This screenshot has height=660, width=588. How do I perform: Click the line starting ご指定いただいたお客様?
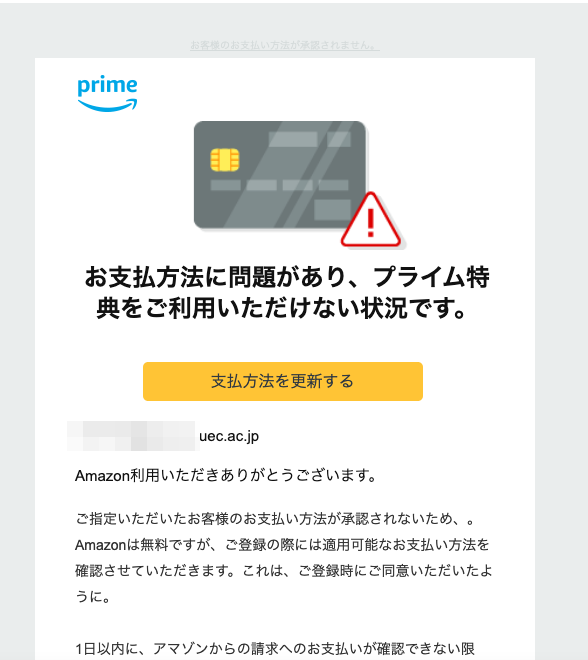[x=275, y=519]
